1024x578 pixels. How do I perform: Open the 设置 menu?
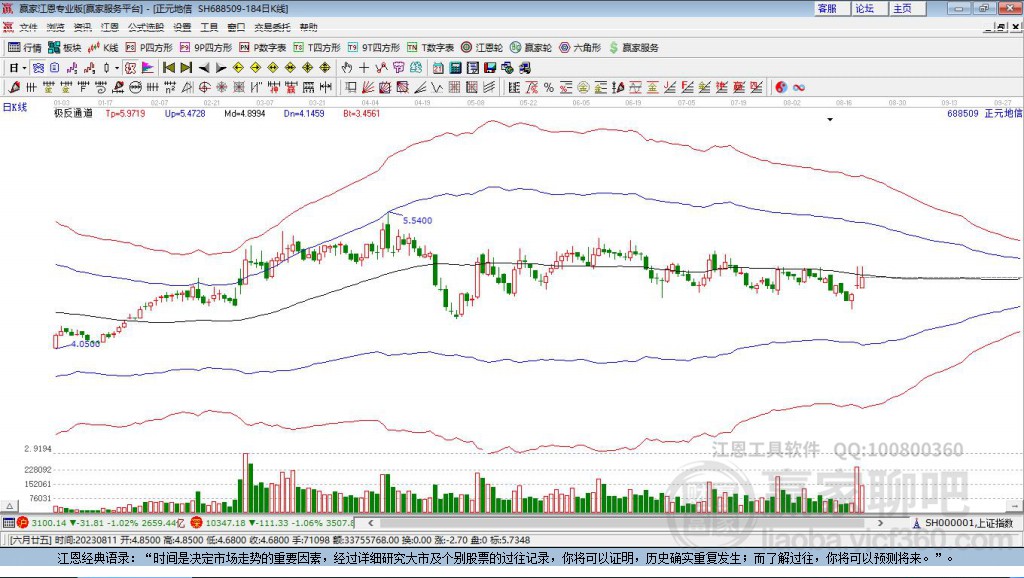(x=182, y=27)
